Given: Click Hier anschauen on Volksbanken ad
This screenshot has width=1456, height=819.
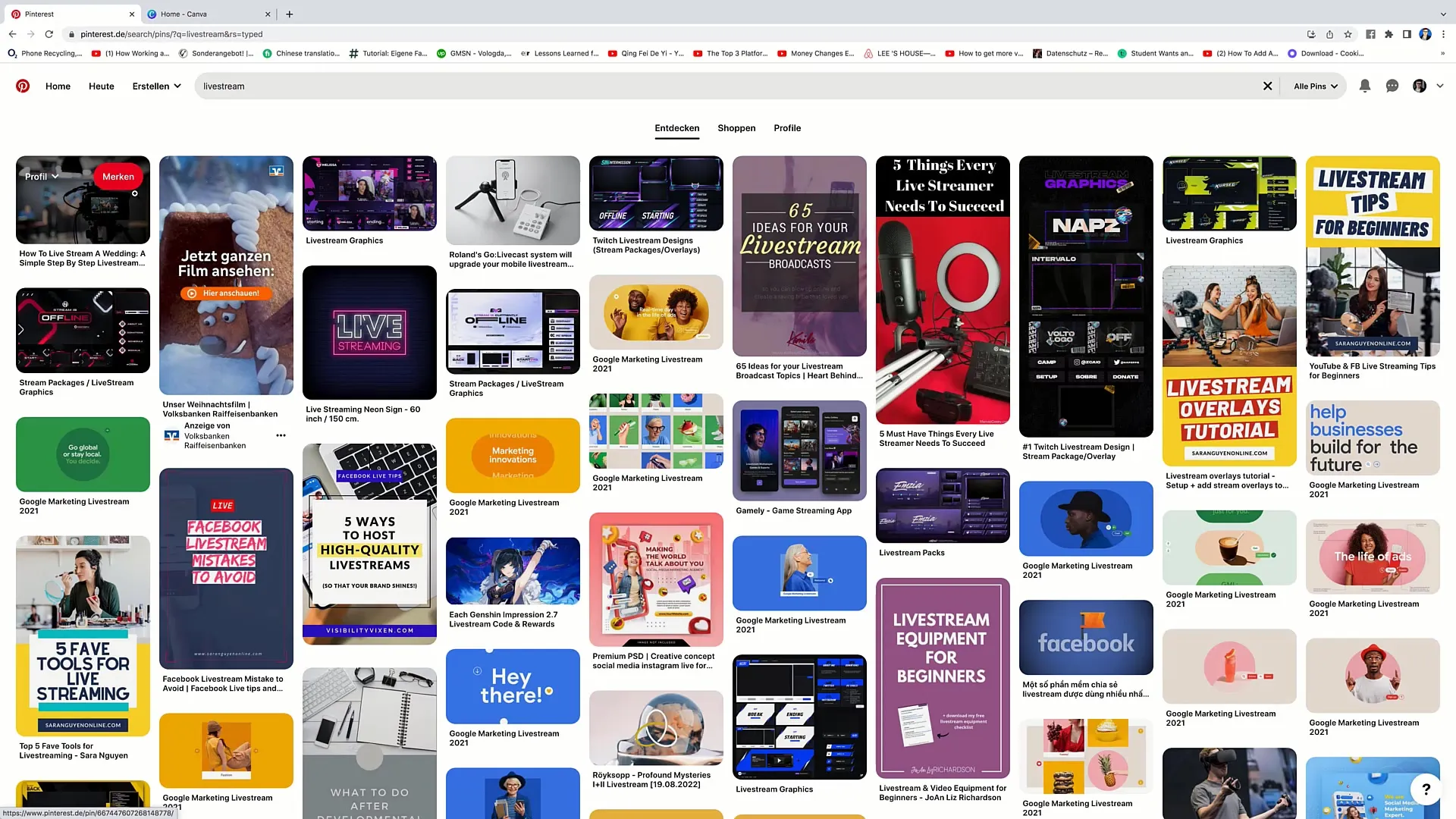Looking at the screenshot, I should (x=225, y=293).
